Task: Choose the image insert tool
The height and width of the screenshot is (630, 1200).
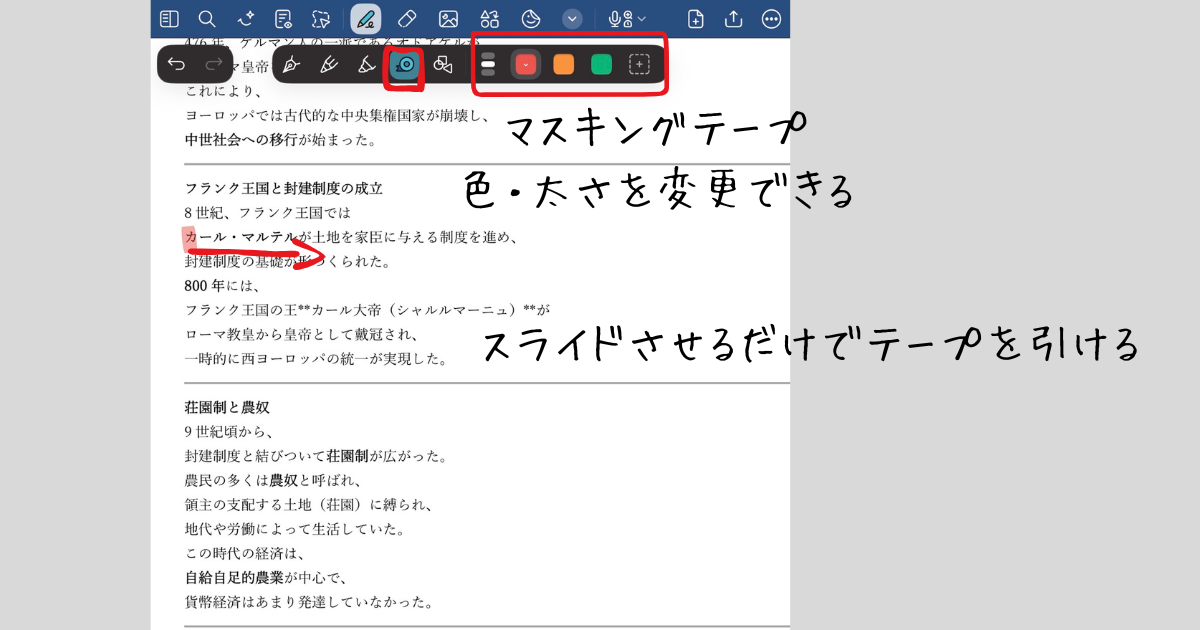Action: point(448,19)
